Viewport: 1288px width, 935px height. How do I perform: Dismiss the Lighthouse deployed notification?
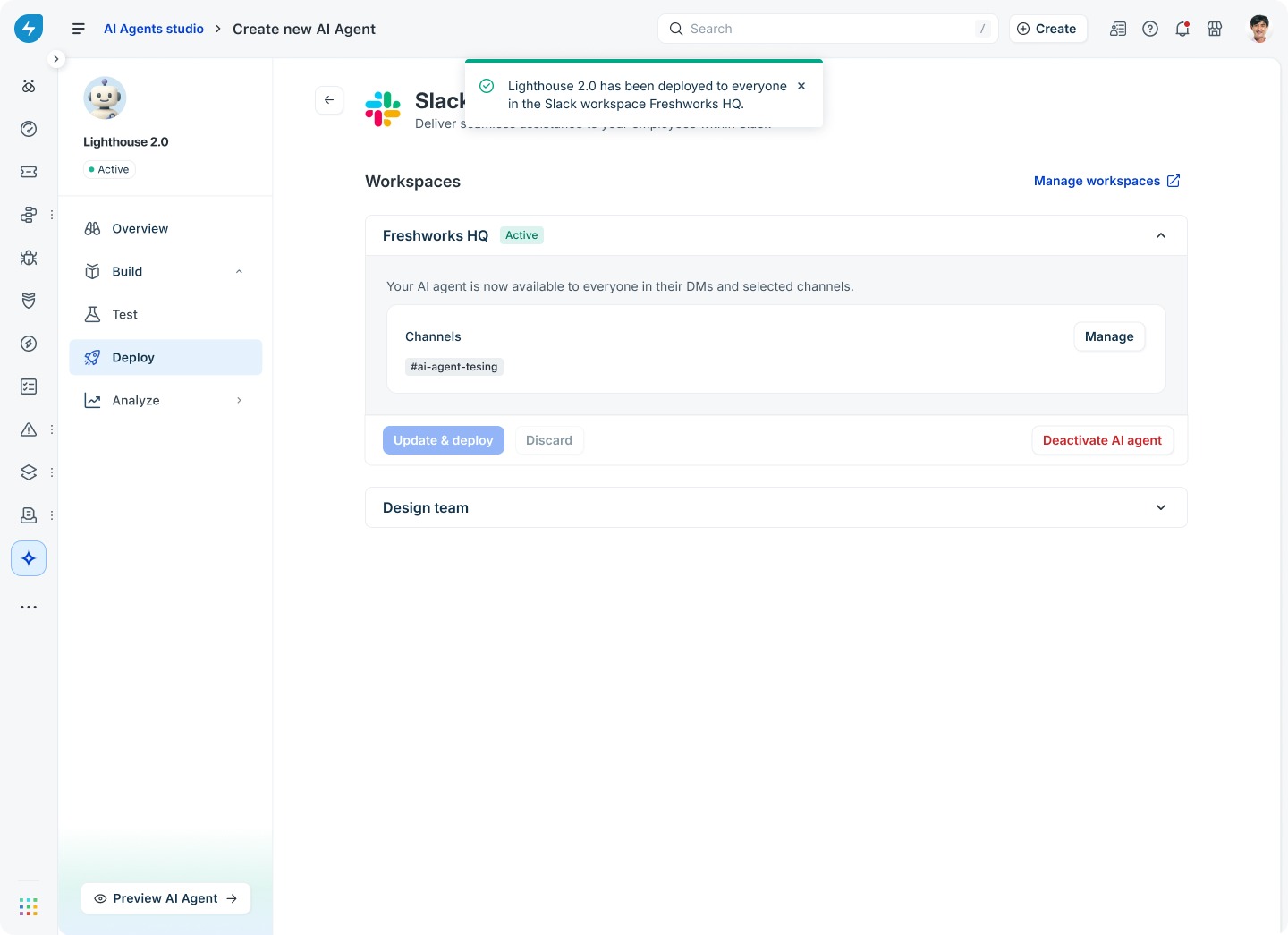(801, 86)
